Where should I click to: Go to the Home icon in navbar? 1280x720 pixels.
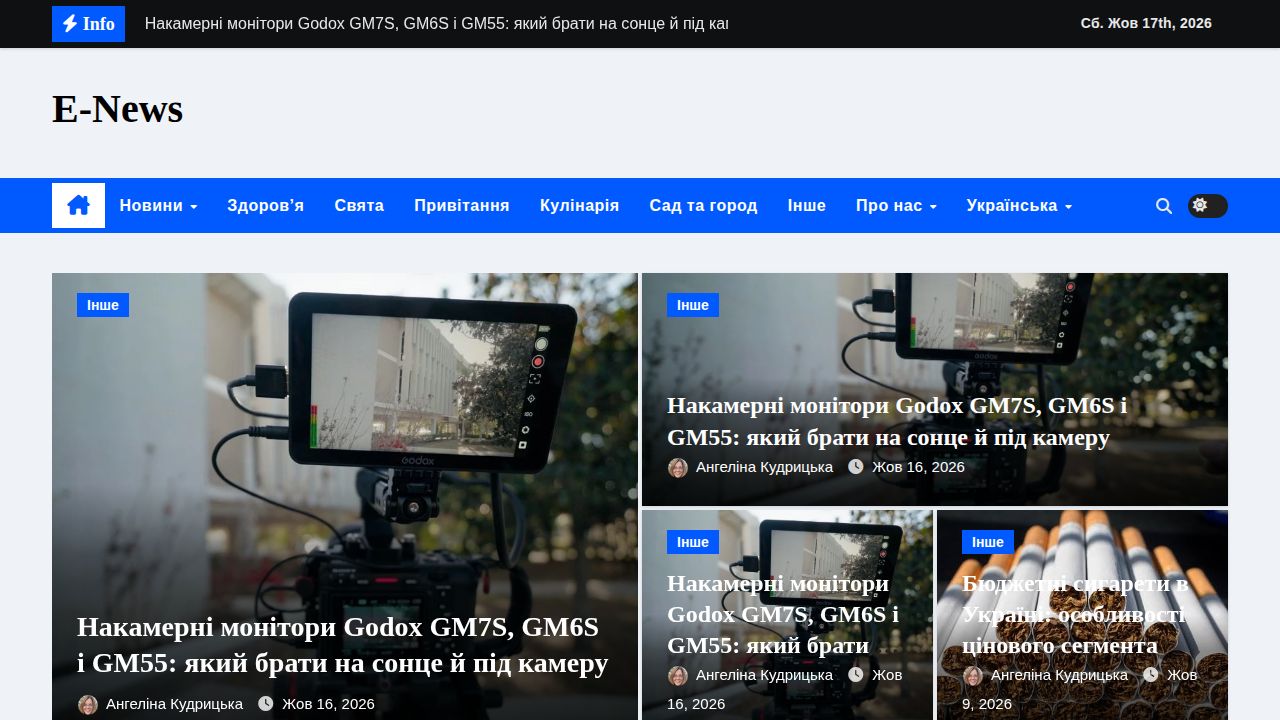click(x=78, y=205)
